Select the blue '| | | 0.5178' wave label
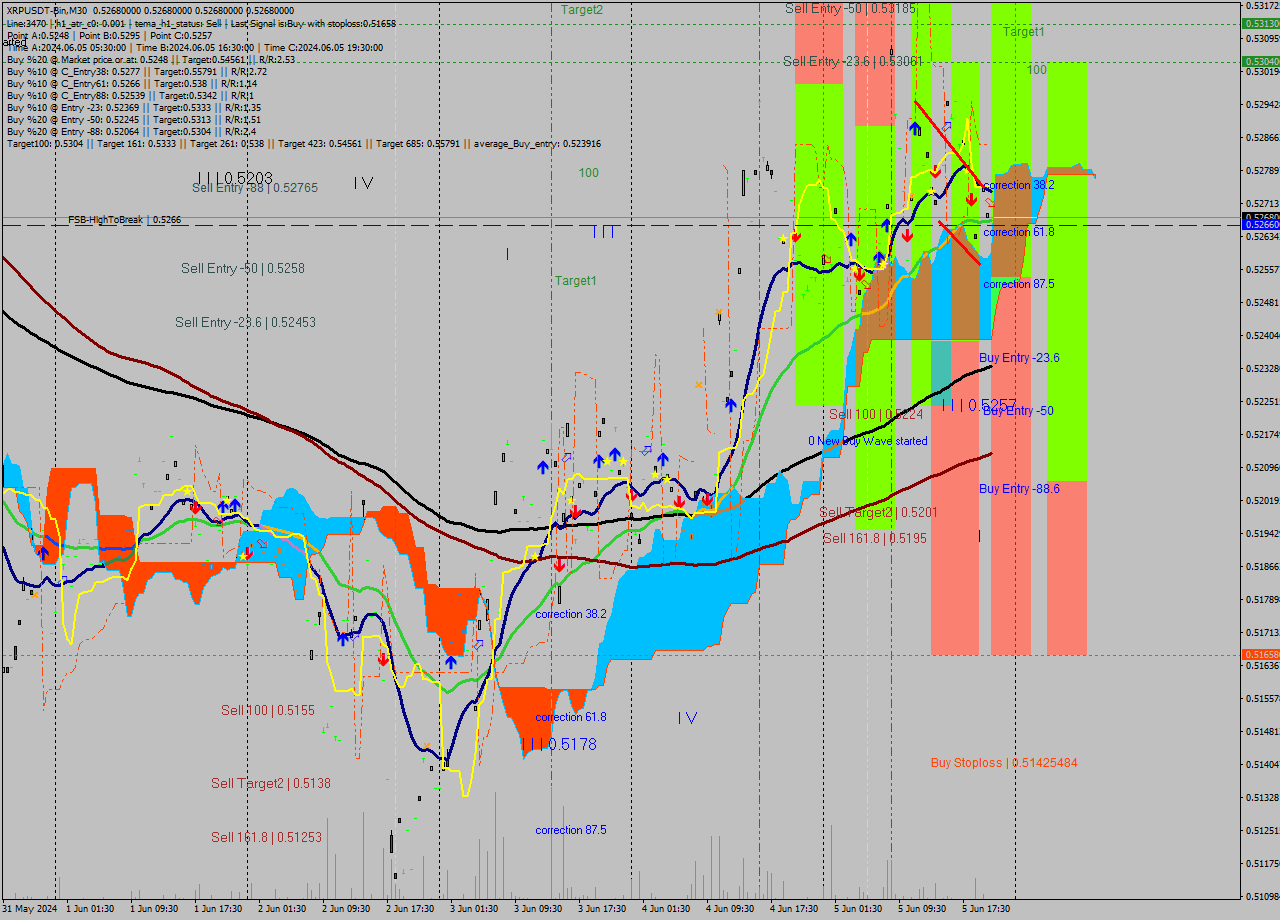Screen dimensions: 1280x920 click(559, 744)
